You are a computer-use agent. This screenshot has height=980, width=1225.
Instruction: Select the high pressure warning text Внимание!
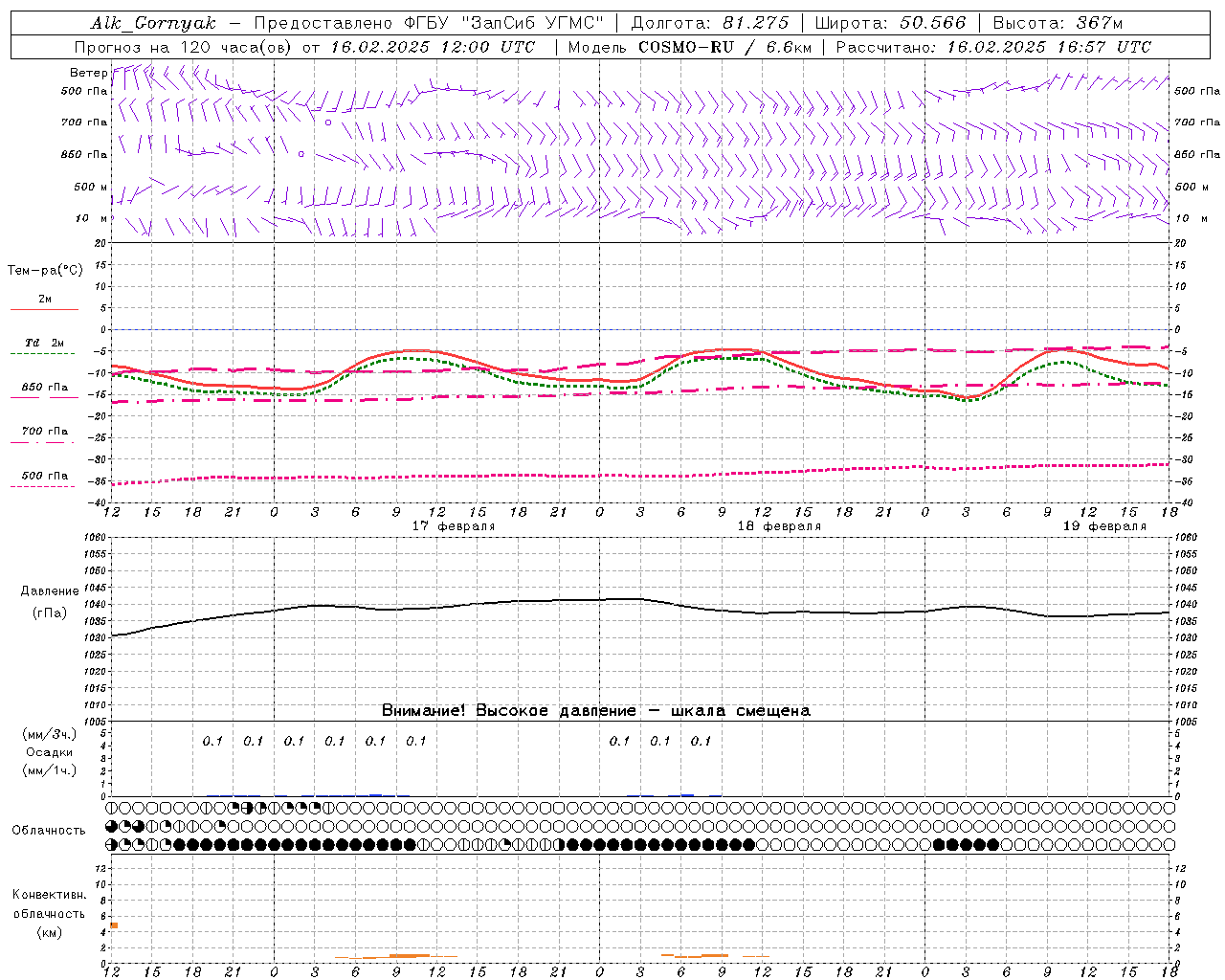[424, 710]
